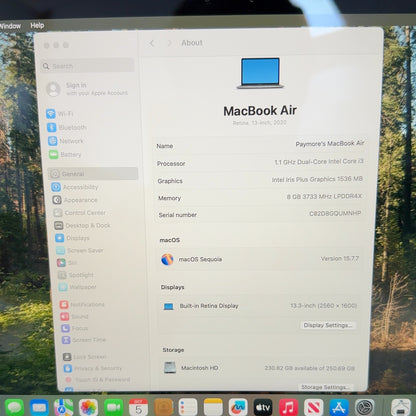Open Wallpaper settings
Screen dimensions: 416x416
(78, 287)
